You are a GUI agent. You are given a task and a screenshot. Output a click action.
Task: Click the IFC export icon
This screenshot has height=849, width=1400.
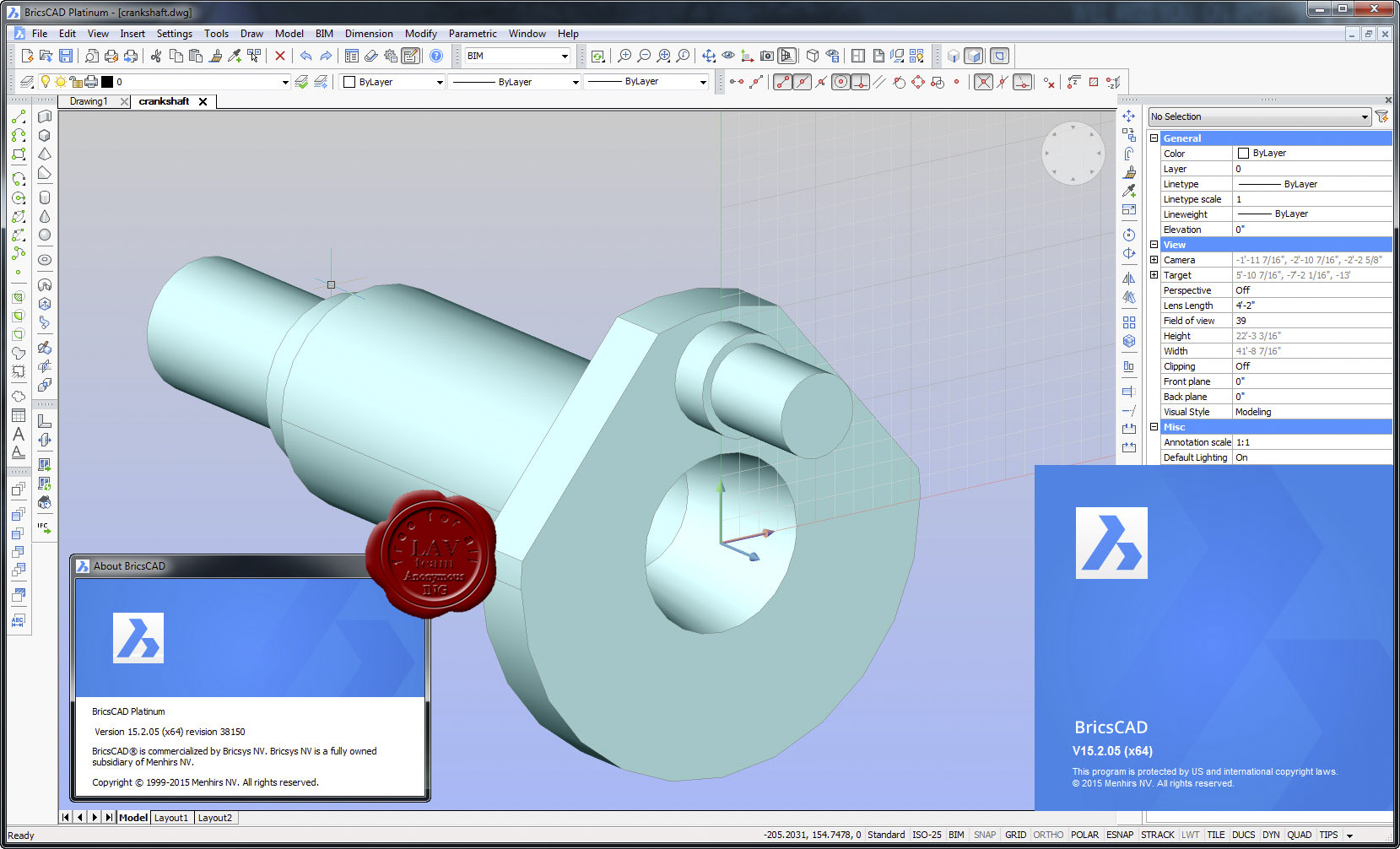click(45, 528)
